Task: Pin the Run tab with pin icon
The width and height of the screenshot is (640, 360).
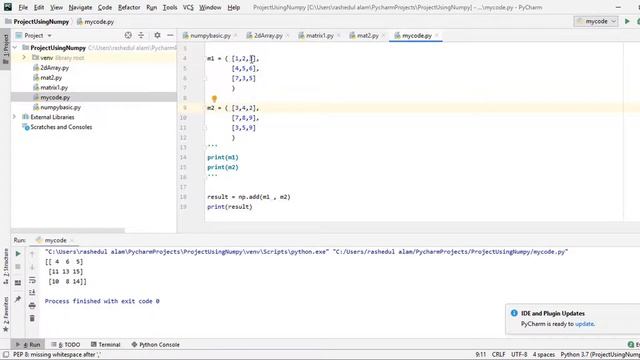Action: [18, 299]
